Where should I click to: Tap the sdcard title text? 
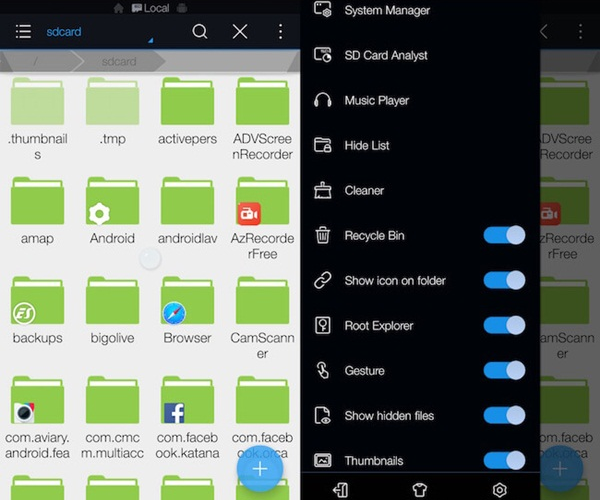(x=64, y=31)
